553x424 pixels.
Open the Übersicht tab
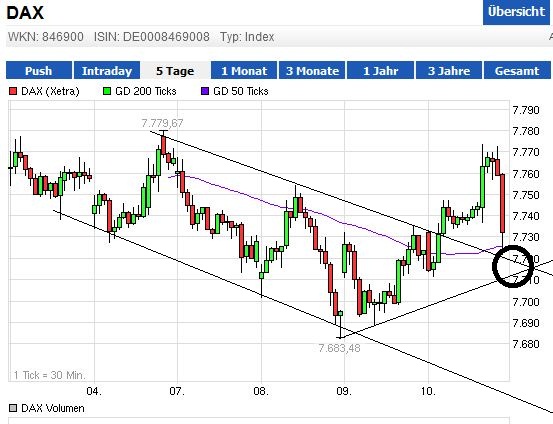[x=516, y=12]
